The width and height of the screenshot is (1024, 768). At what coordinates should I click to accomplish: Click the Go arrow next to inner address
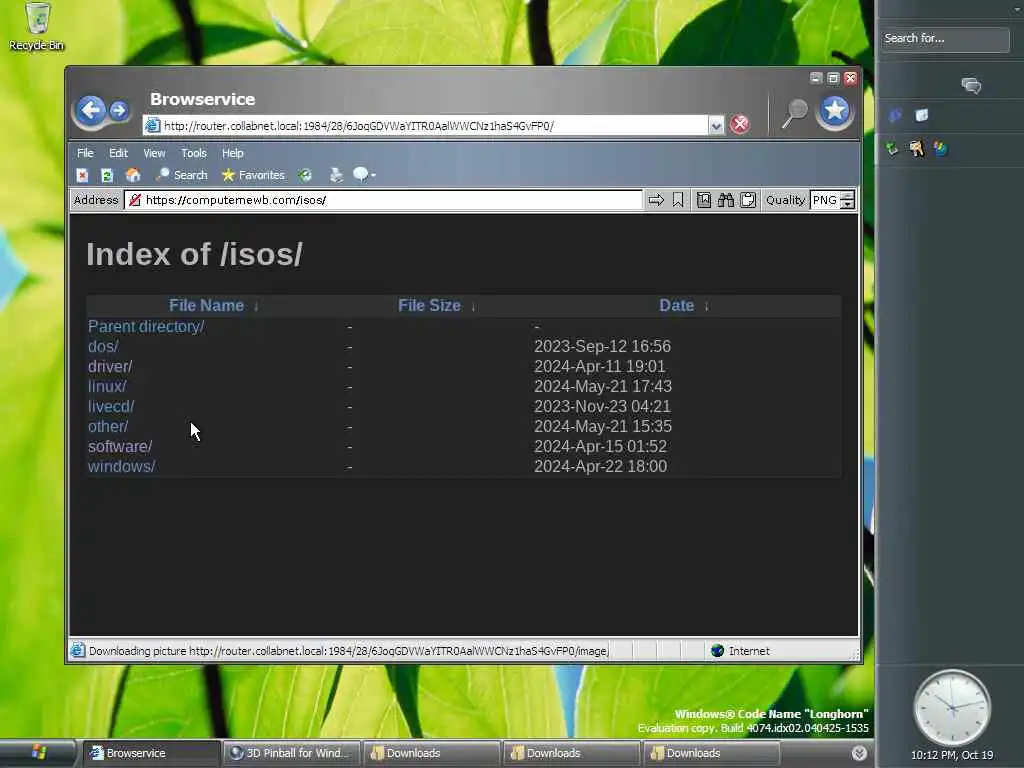point(656,200)
